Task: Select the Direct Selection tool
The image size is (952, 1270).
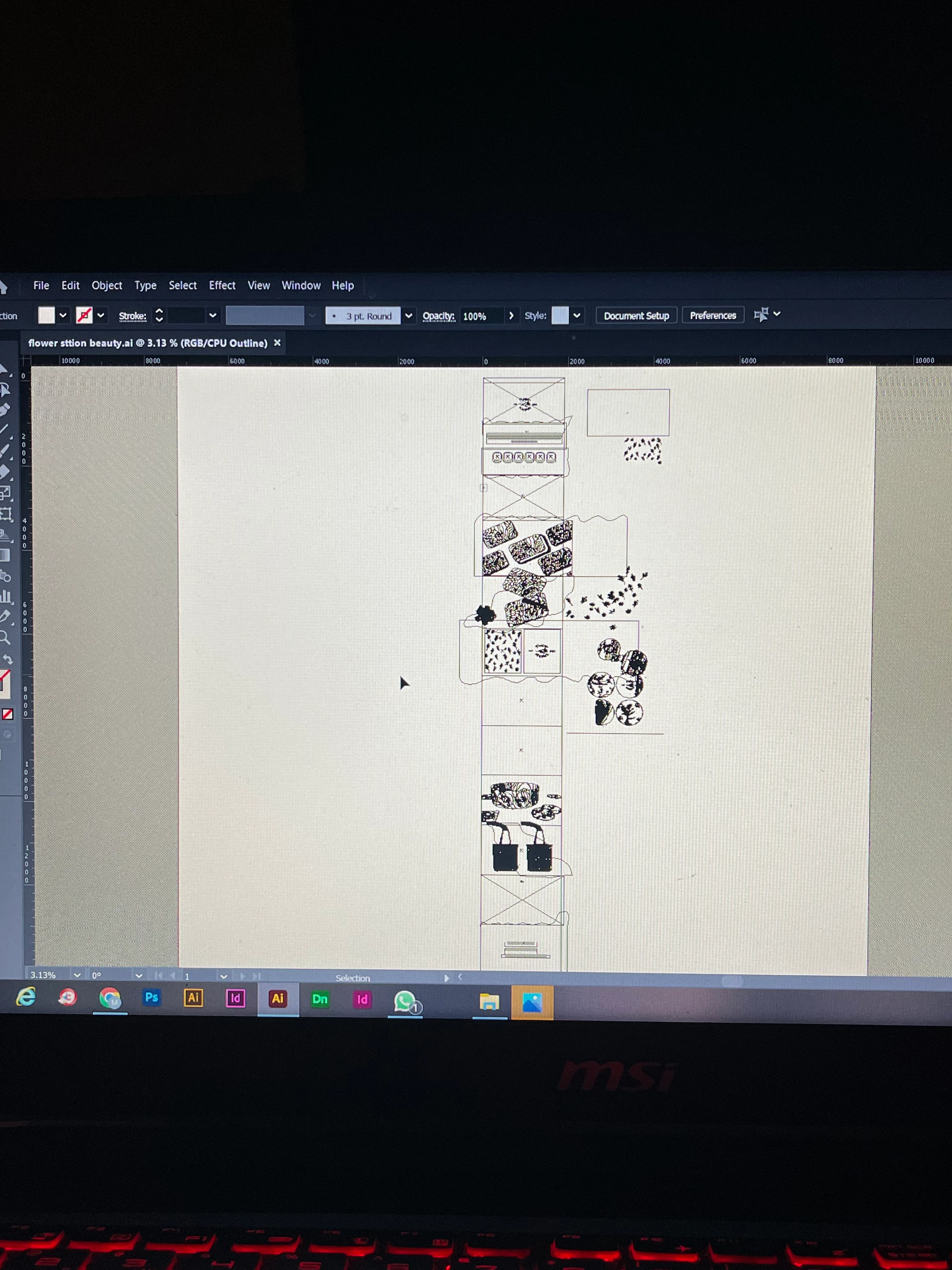Action: [5, 390]
